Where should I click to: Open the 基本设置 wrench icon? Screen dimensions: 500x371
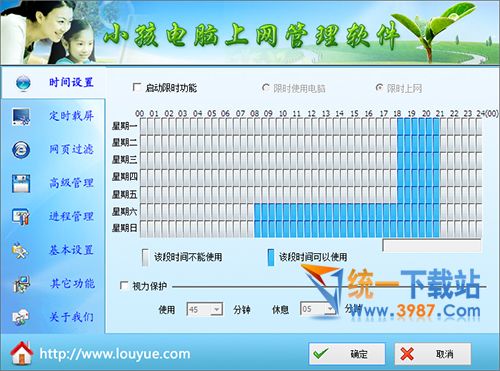tap(21, 251)
